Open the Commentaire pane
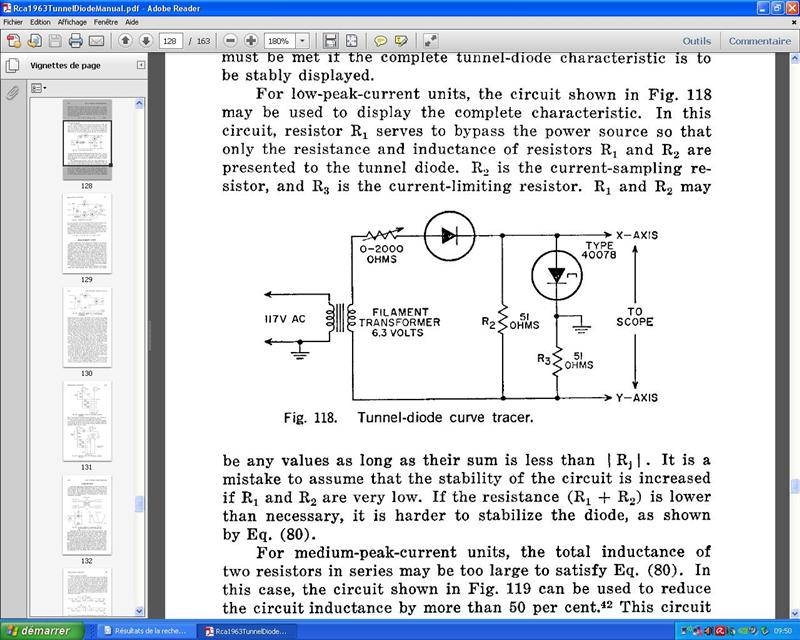Screen dimensions: 800x640 (759, 41)
